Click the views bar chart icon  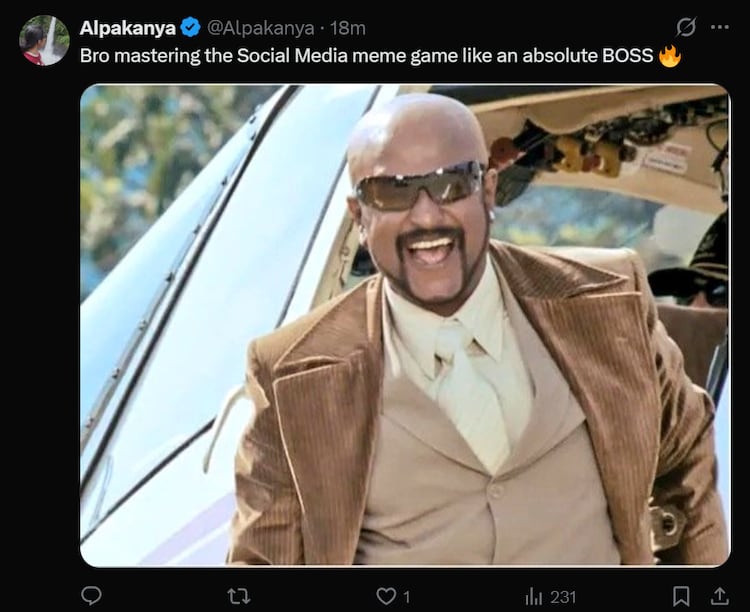534,596
